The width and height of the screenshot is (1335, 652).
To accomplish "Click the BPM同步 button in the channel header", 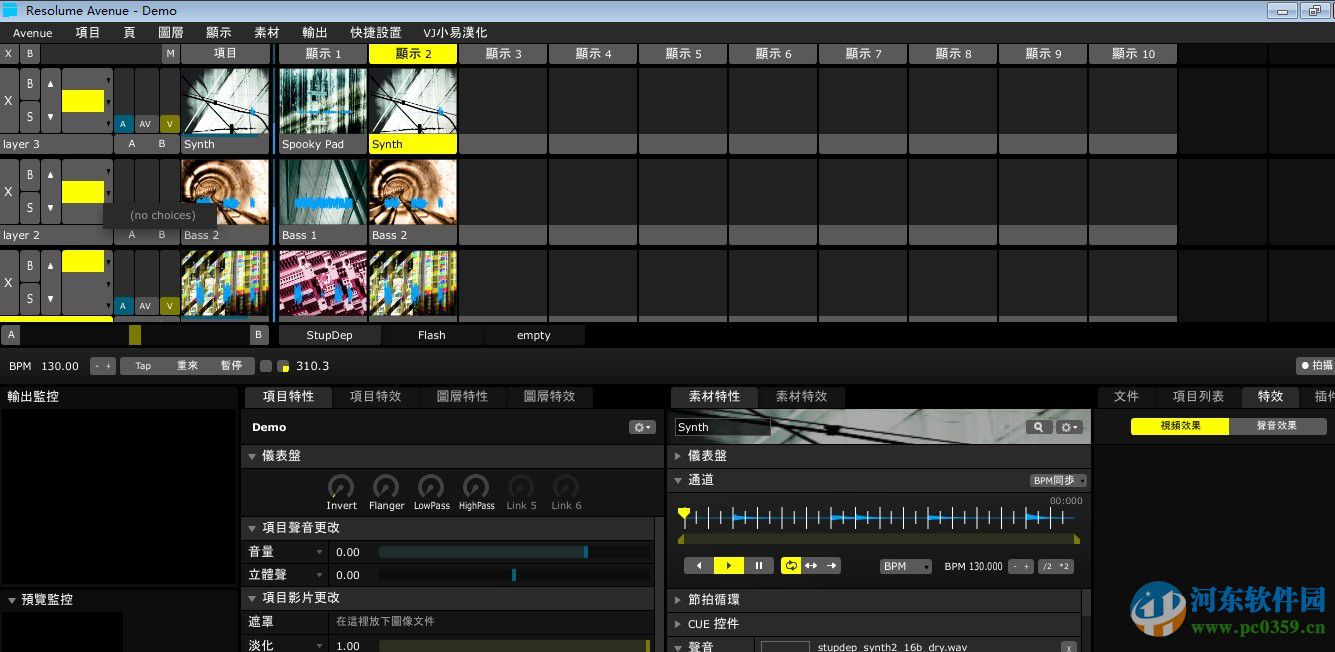I will (1057, 480).
